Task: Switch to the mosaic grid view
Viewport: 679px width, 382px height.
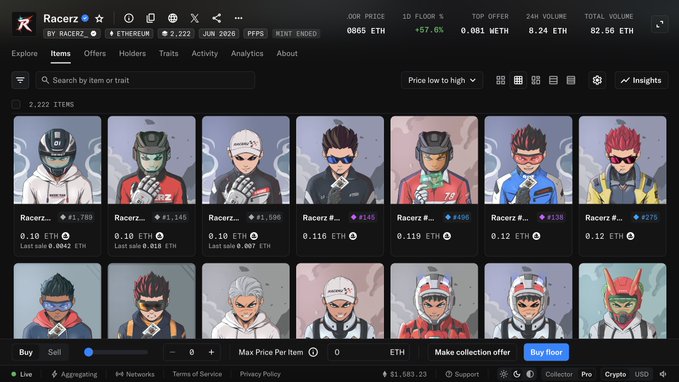Action: tap(536, 80)
